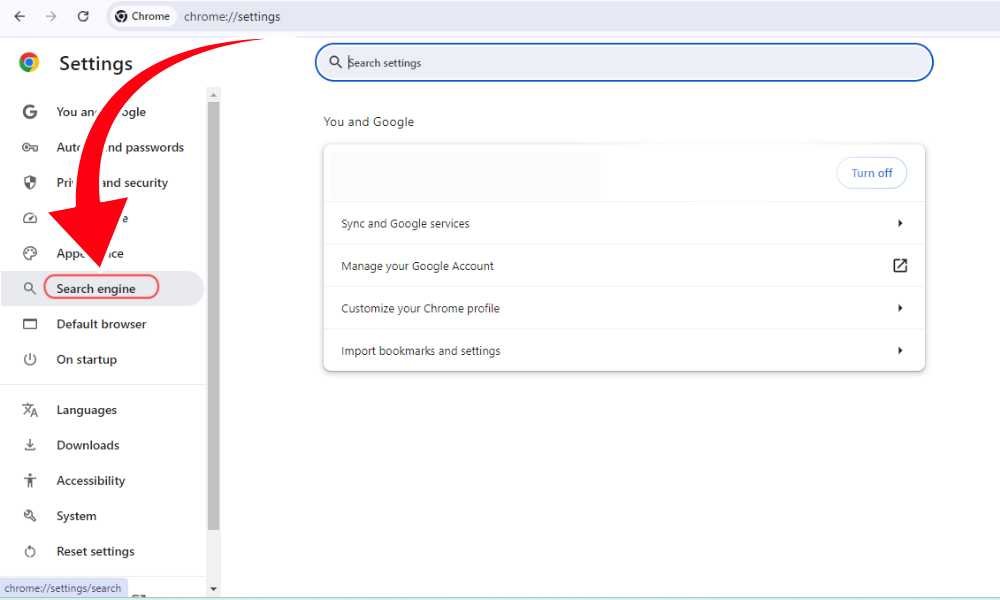
Task: Open Languages settings
Action: click(x=87, y=410)
